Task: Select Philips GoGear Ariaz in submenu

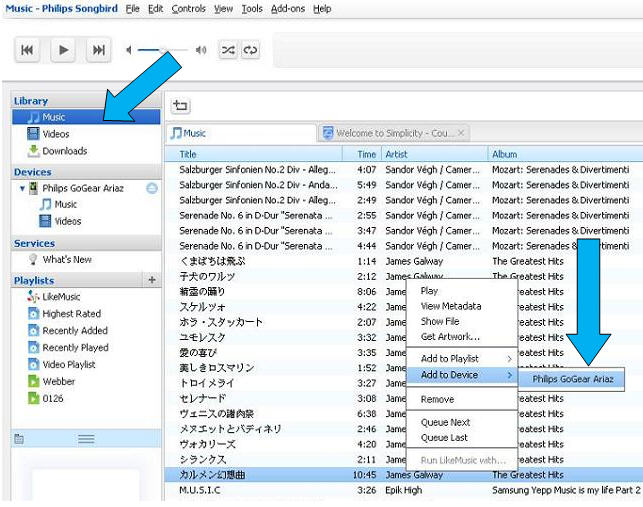Action: 572,379
